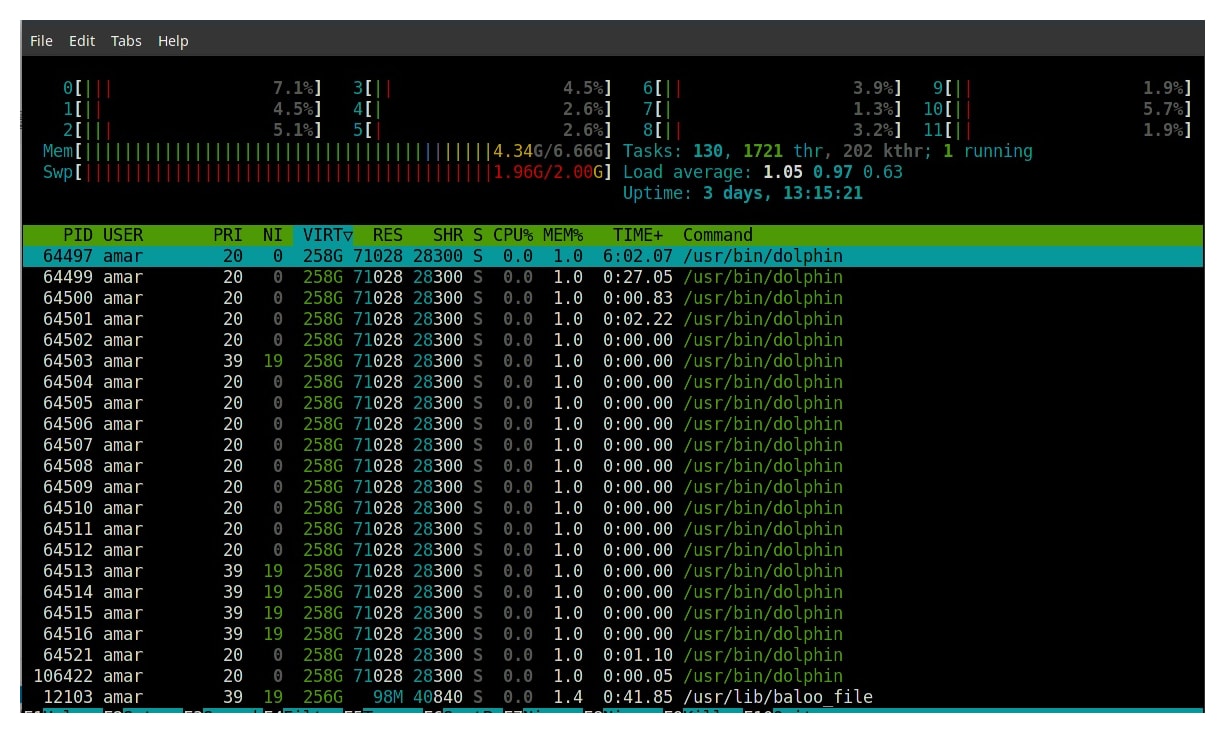The image size is (1225, 733).
Task: Click the USER column header
Action: coord(123,235)
